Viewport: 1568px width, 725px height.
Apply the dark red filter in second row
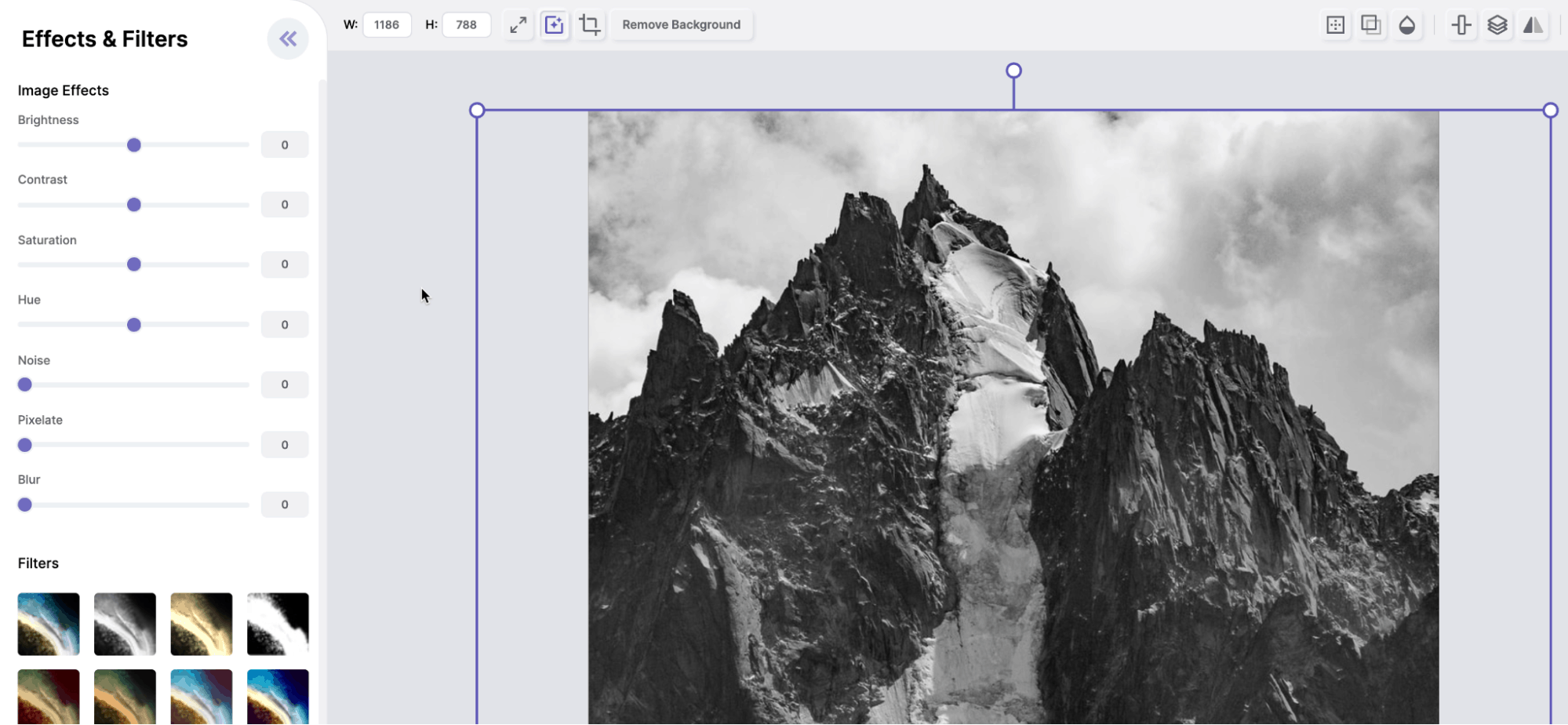click(x=49, y=697)
